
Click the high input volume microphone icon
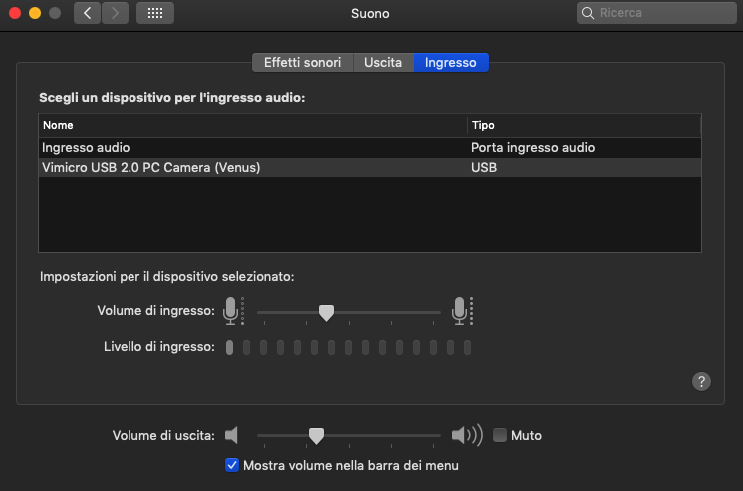[460, 311]
